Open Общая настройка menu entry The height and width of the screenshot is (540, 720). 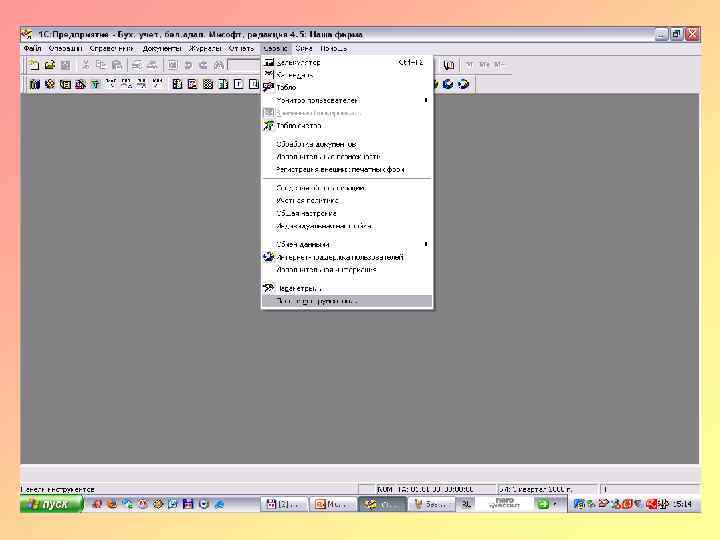click(x=347, y=214)
